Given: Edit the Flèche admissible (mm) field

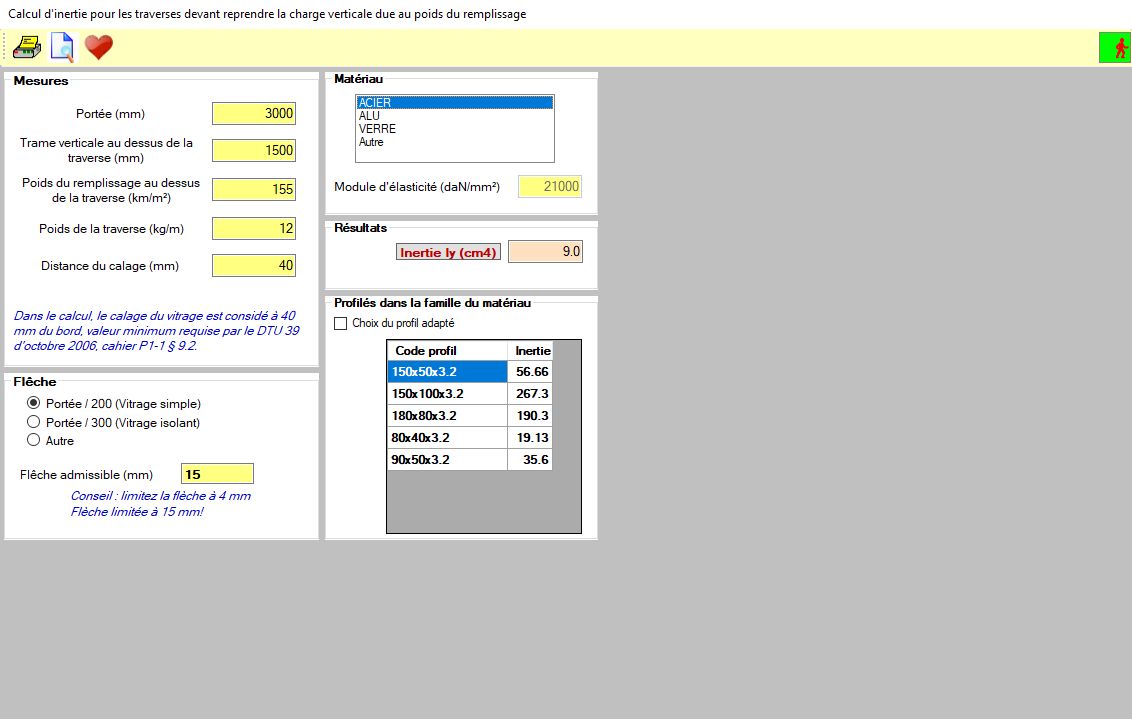Looking at the screenshot, I should (x=217, y=474).
